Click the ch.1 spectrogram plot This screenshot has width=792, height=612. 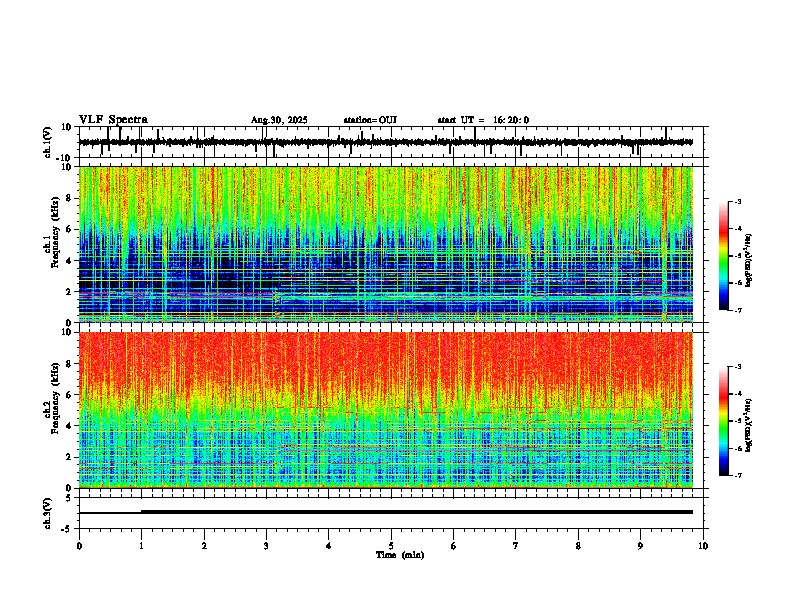[x=386, y=244]
